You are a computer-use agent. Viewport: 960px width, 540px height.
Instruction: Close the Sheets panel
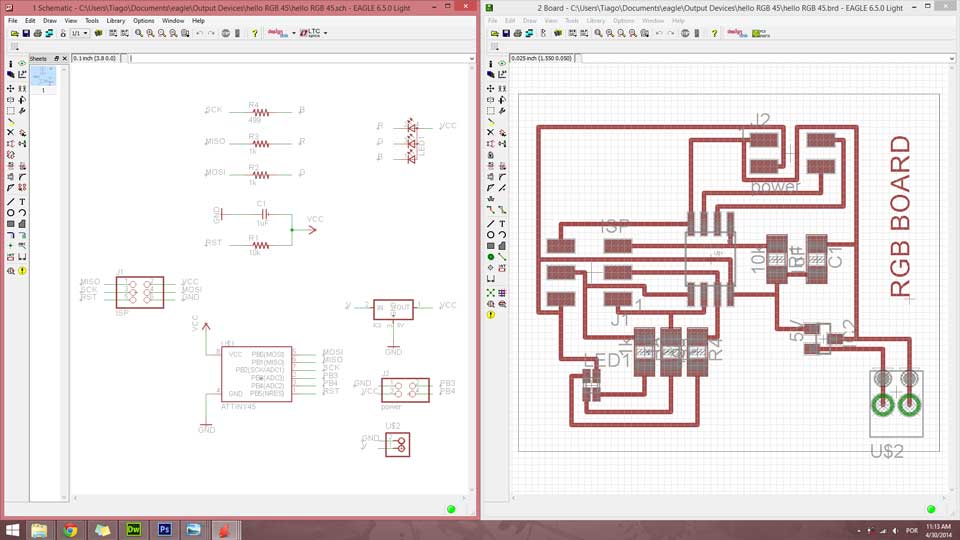(x=64, y=59)
